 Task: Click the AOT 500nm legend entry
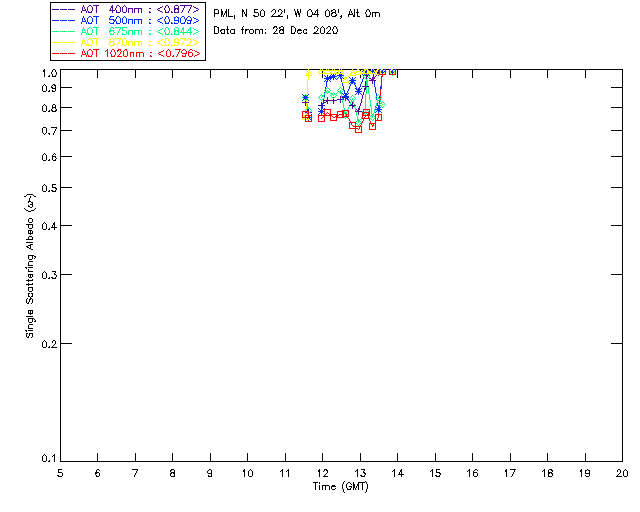tap(126, 20)
